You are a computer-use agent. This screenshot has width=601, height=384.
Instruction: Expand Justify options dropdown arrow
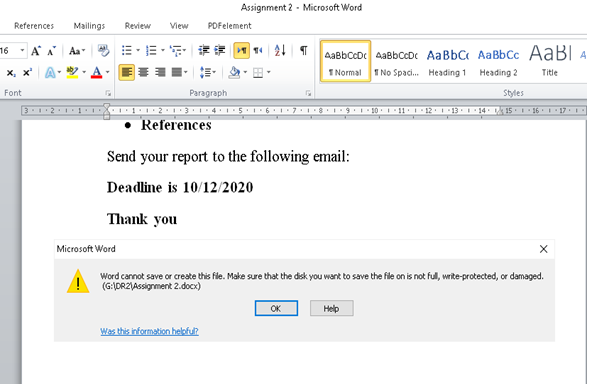(186, 72)
